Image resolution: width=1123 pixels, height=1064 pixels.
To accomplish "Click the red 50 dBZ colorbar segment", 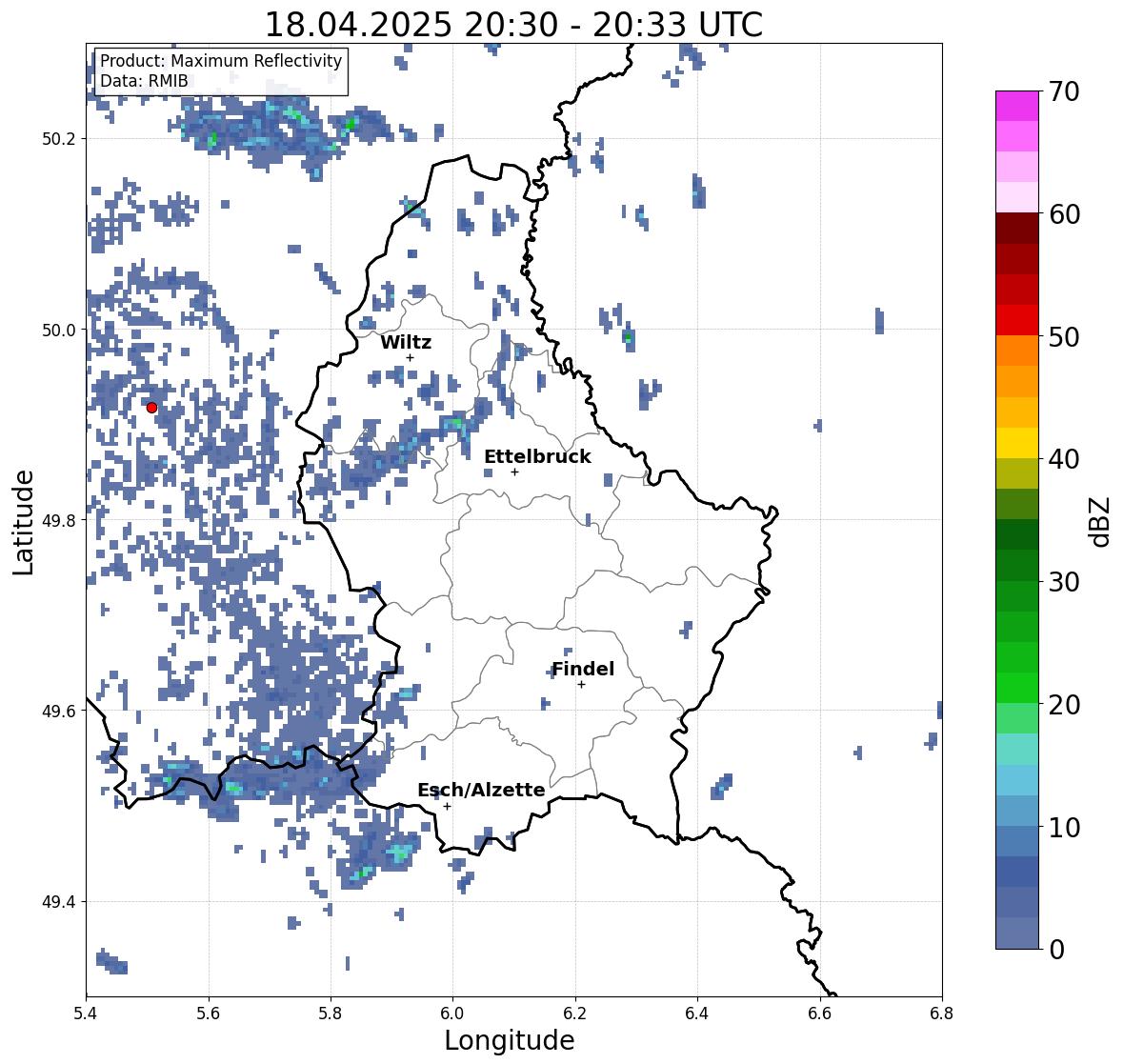I will (x=1017, y=320).
